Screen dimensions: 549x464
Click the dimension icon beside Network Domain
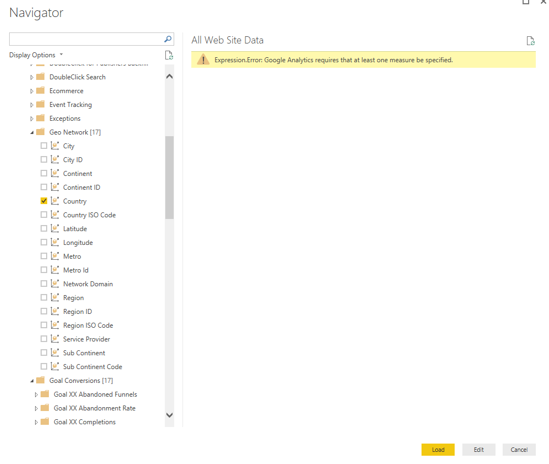click(55, 284)
